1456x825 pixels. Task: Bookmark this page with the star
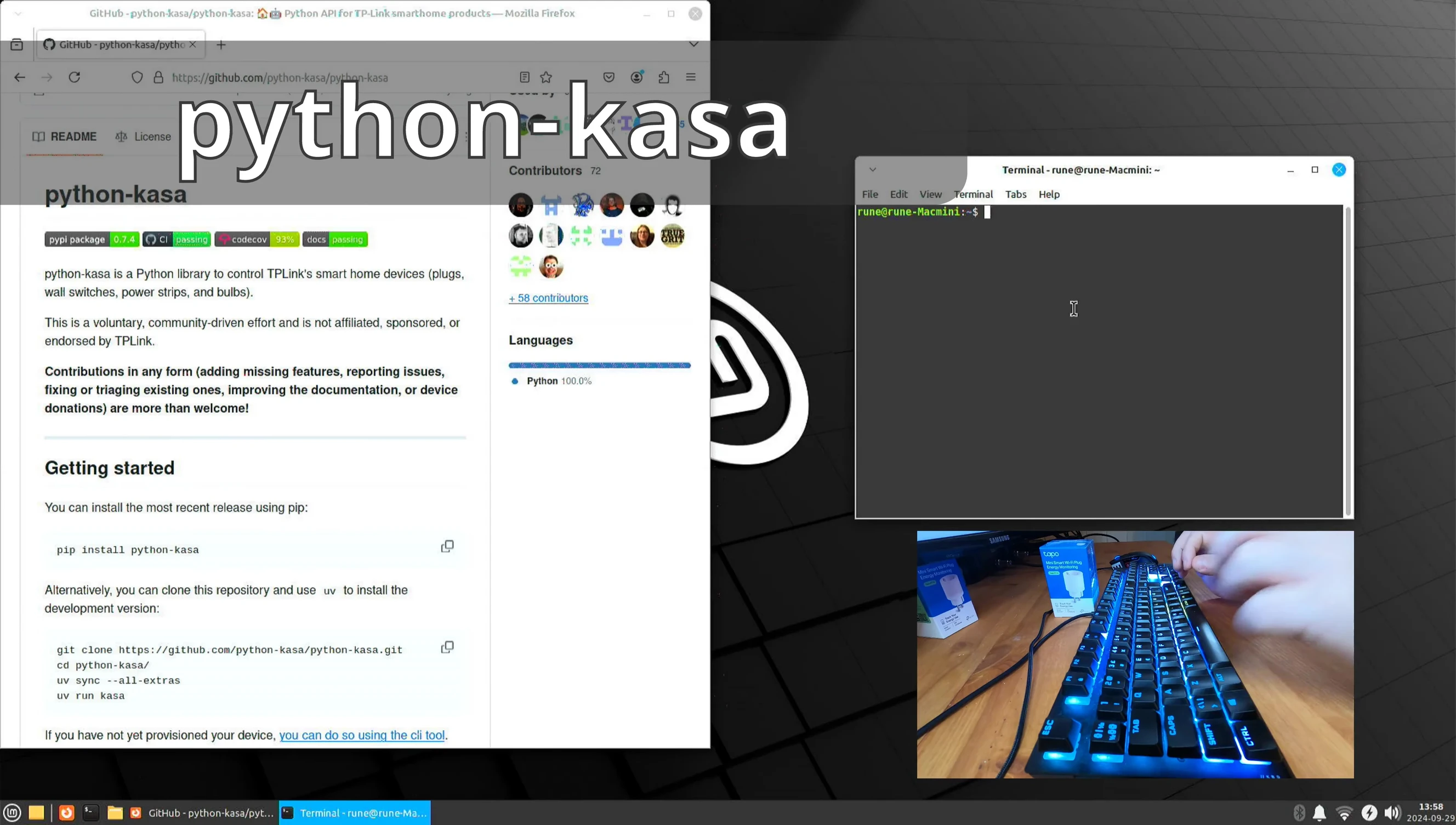tap(546, 77)
